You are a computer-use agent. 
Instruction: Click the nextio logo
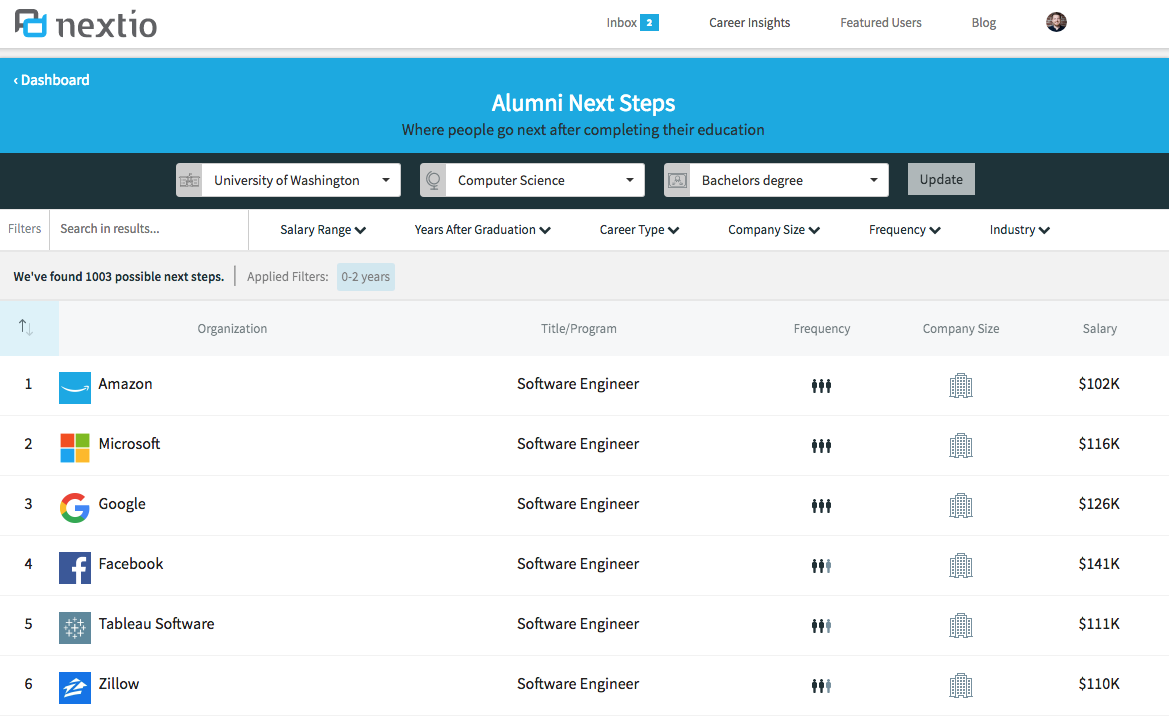86,24
